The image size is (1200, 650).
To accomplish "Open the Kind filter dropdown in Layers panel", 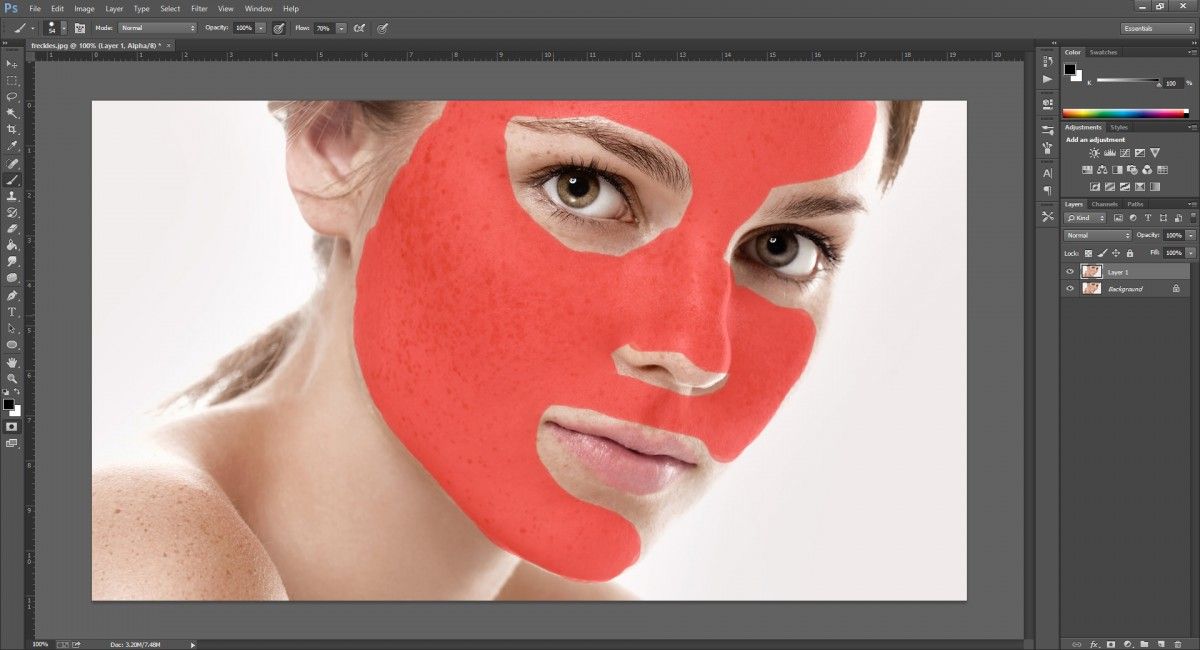I will coord(1084,217).
